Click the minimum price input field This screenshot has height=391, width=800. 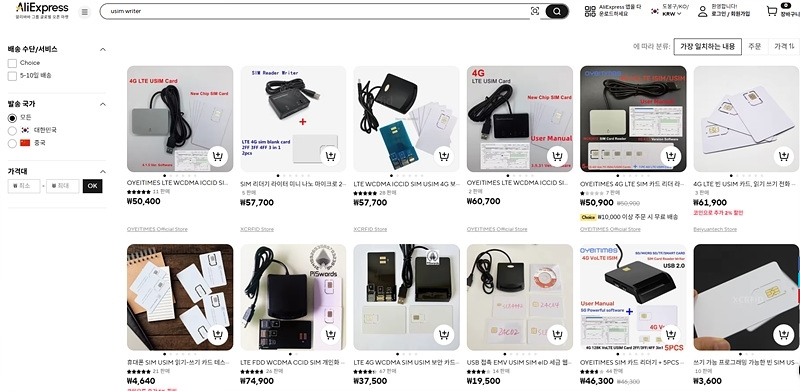click(24, 186)
